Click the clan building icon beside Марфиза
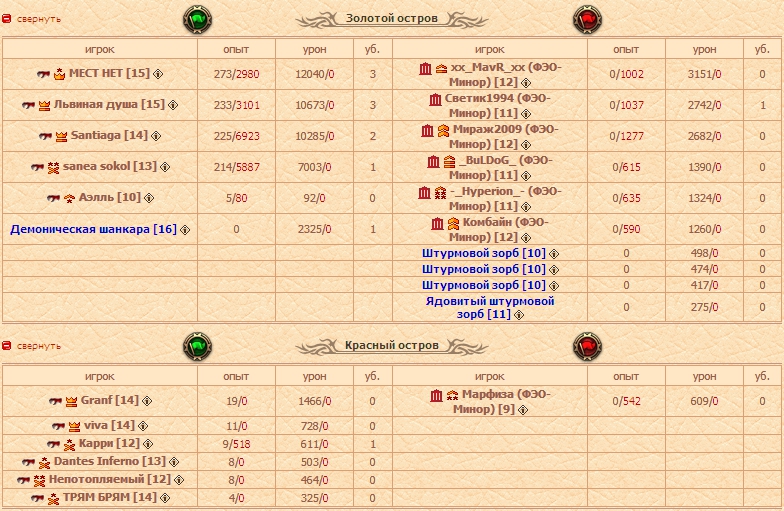The width and height of the screenshot is (784, 511). click(x=436, y=396)
